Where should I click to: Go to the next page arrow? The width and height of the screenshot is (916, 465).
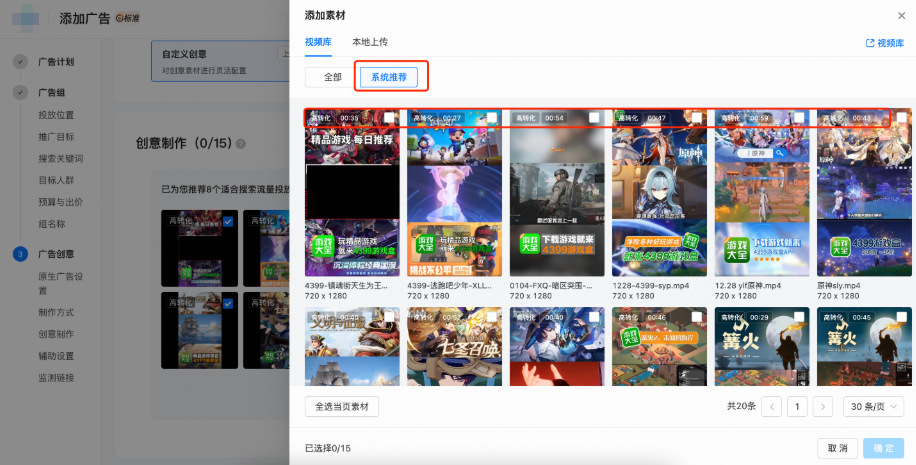823,407
